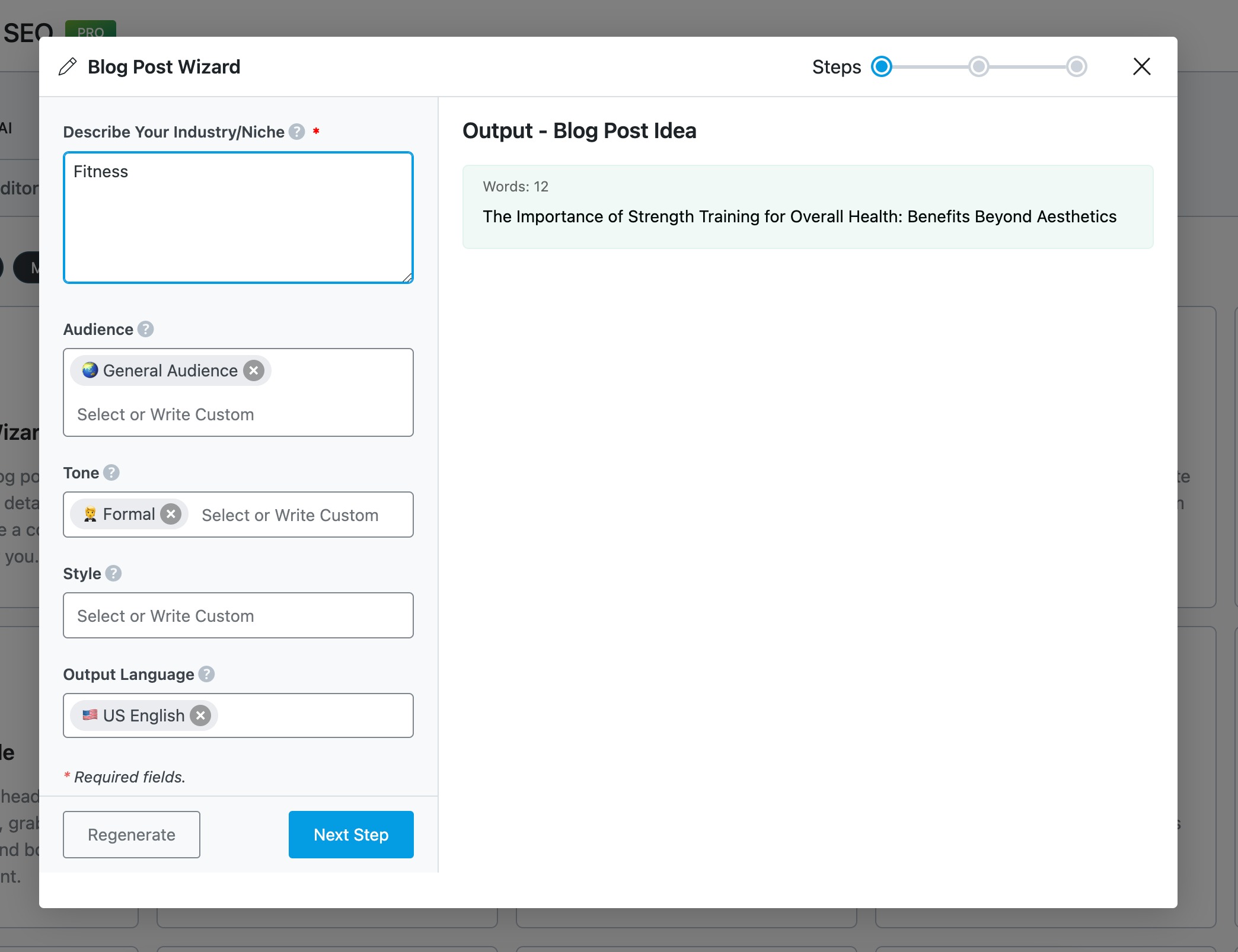Select the first step indicator circle
This screenshot has height=952, width=1238.
click(x=881, y=66)
